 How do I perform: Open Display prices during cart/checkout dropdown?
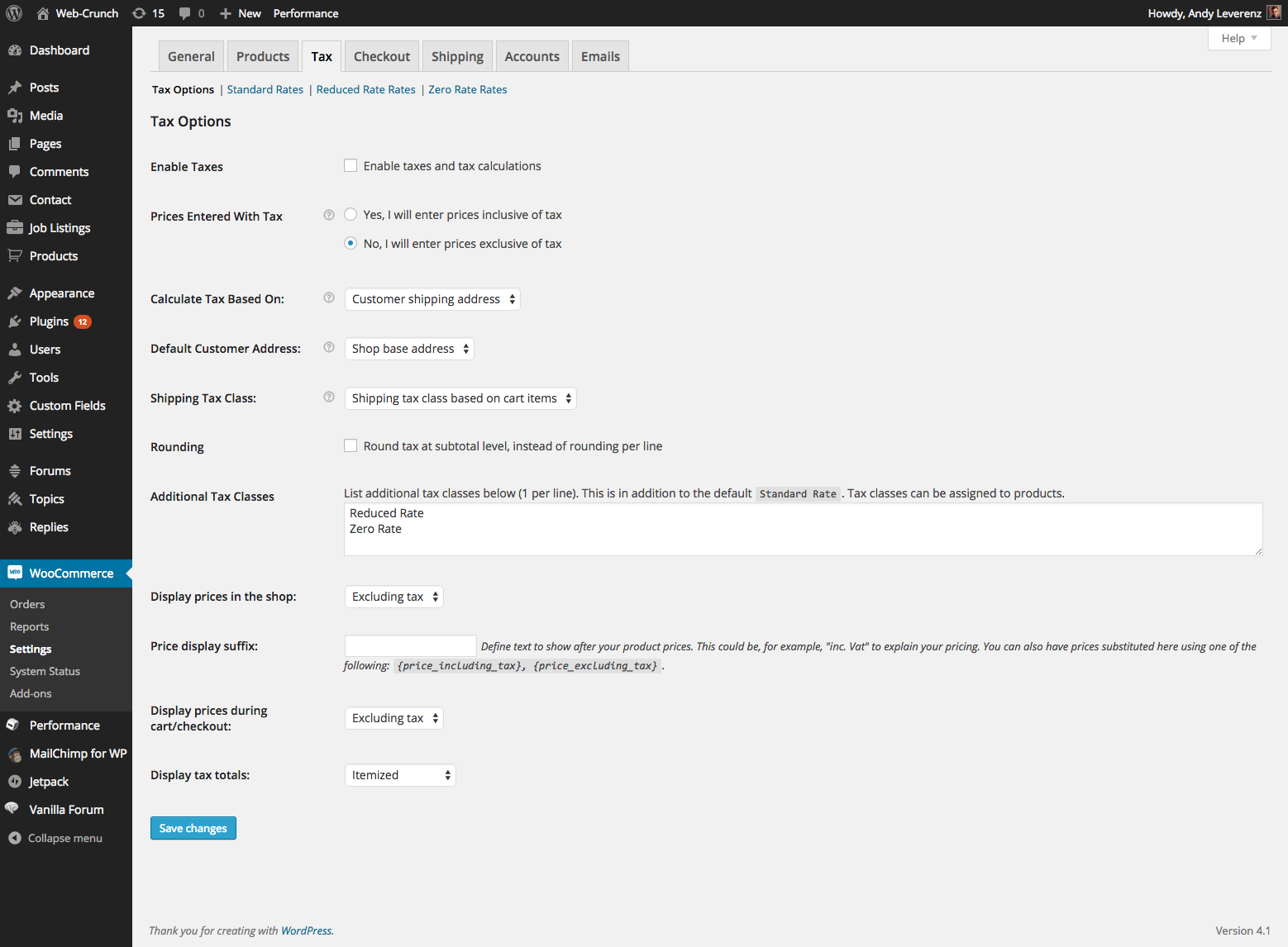pos(394,718)
